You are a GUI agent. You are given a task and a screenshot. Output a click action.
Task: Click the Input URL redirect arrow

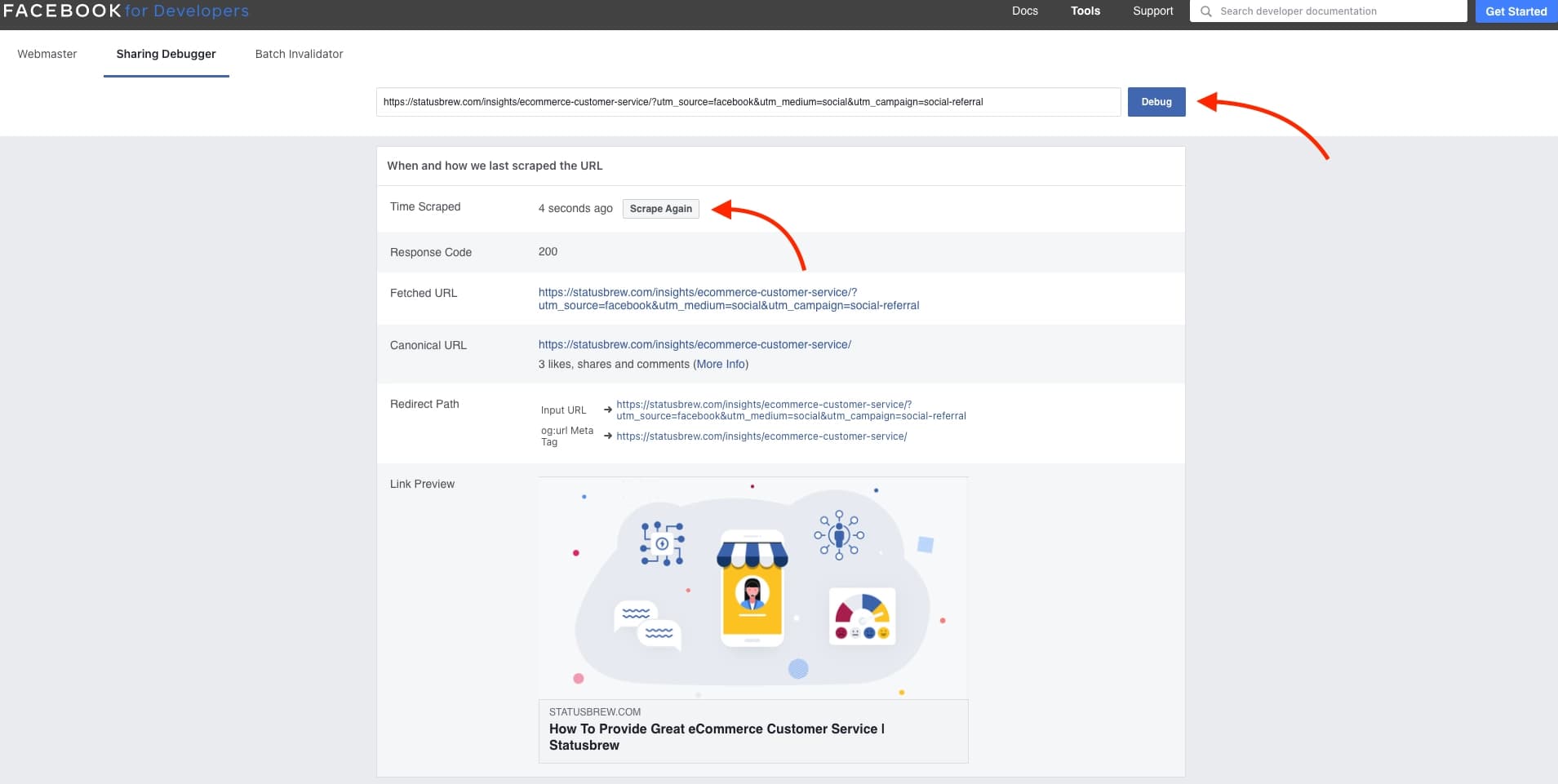click(606, 410)
